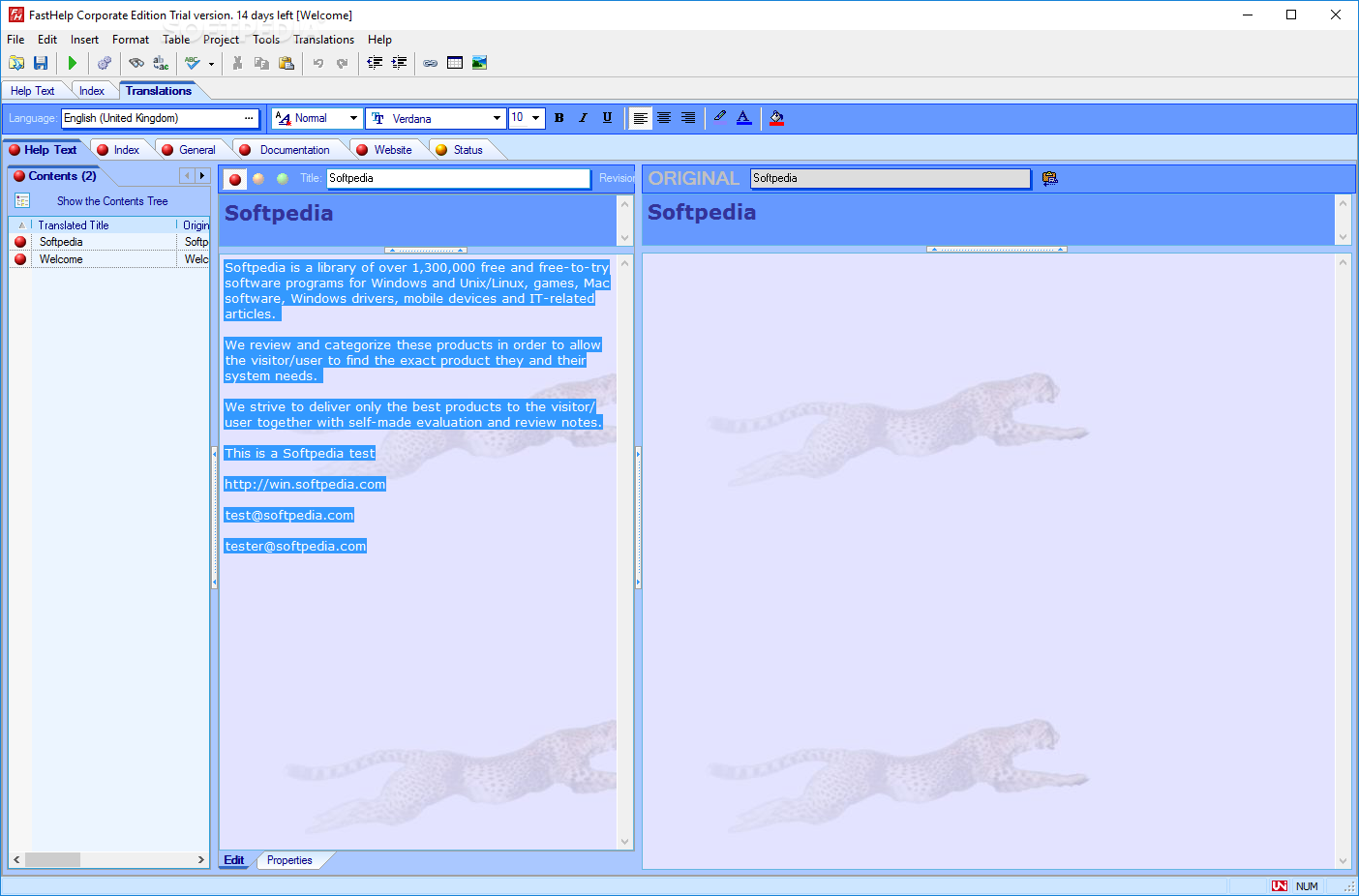Screen dimensions: 1359x896
Task: Insert picture with the image icon
Action: tap(479, 63)
